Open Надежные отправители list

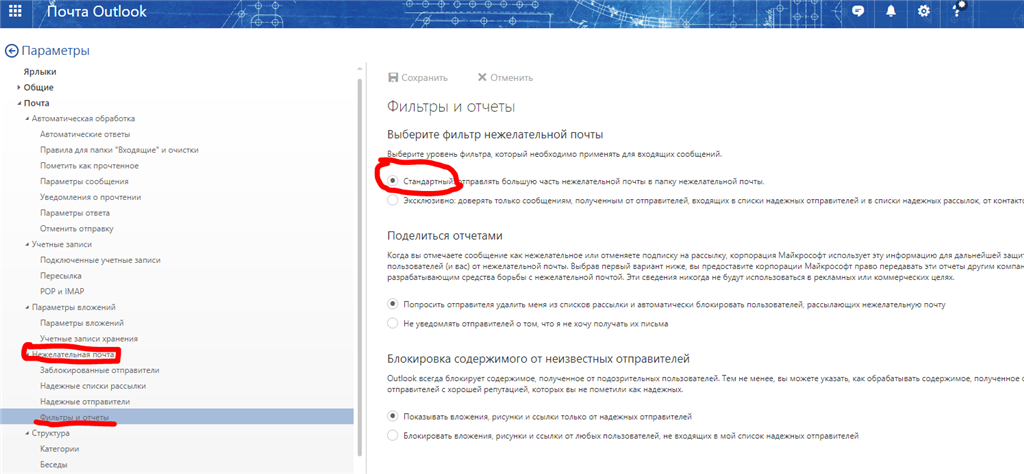pos(85,402)
